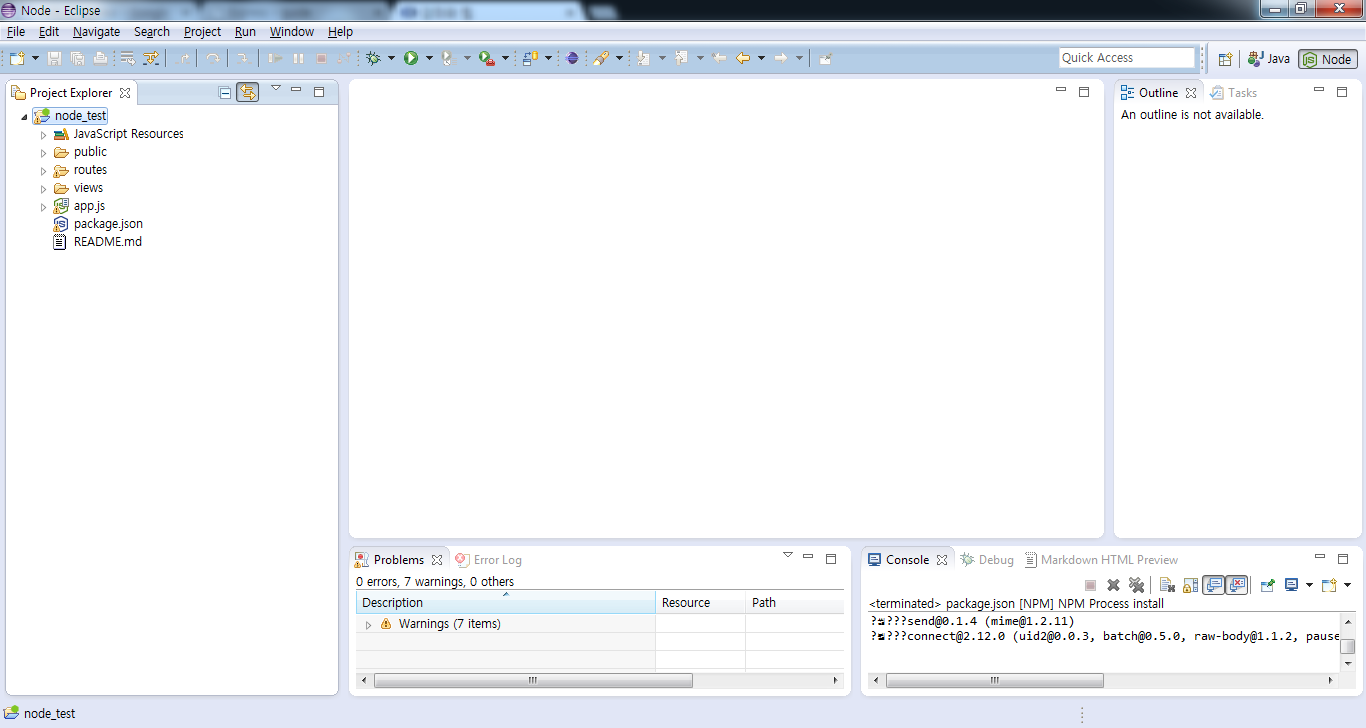The width and height of the screenshot is (1366, 728).
Task: Open the Debug button dropdown arrow
Action: tap(391, 58)
